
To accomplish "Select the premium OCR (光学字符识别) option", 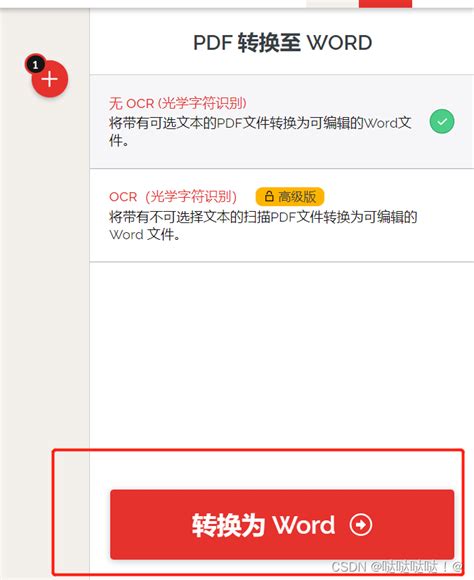I will pos(282,215).
